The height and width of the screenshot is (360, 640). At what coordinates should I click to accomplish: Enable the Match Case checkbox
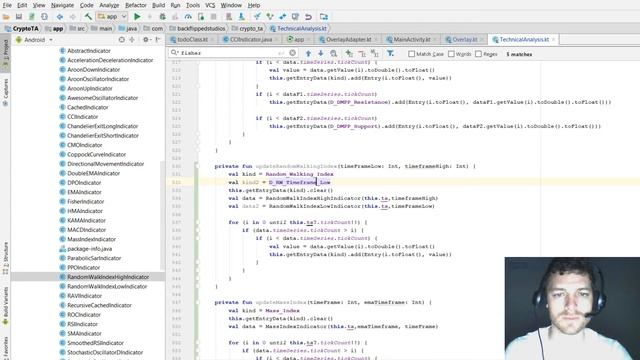click(411, 54)
